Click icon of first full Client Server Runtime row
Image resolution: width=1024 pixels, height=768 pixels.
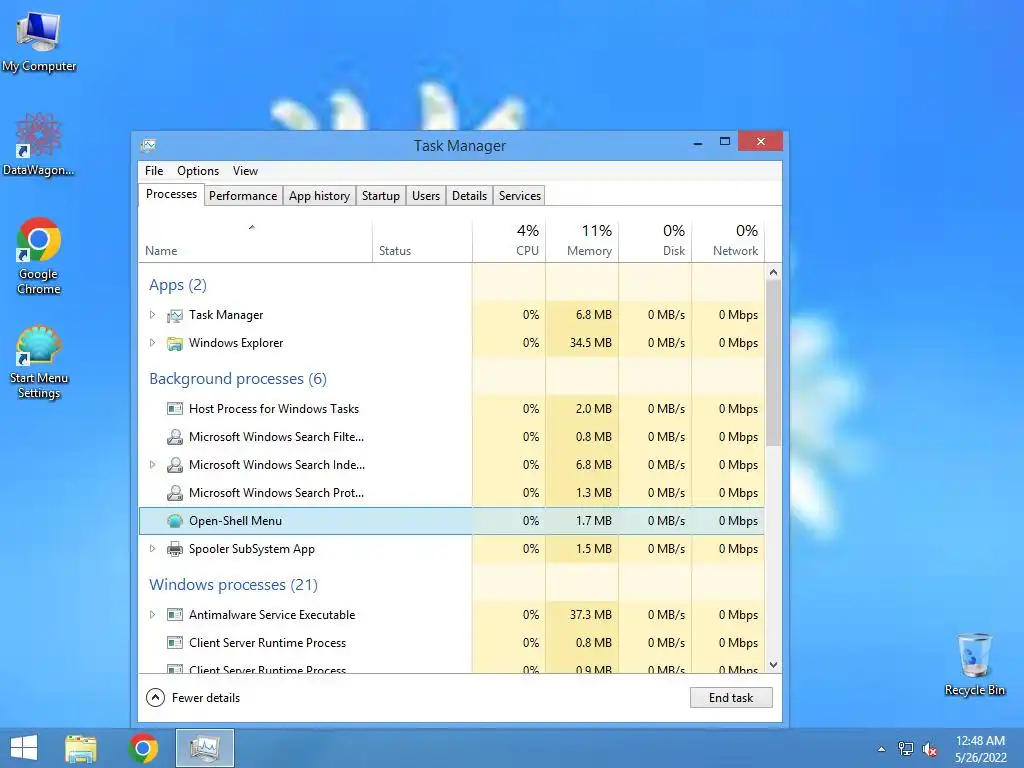(174, 643)
